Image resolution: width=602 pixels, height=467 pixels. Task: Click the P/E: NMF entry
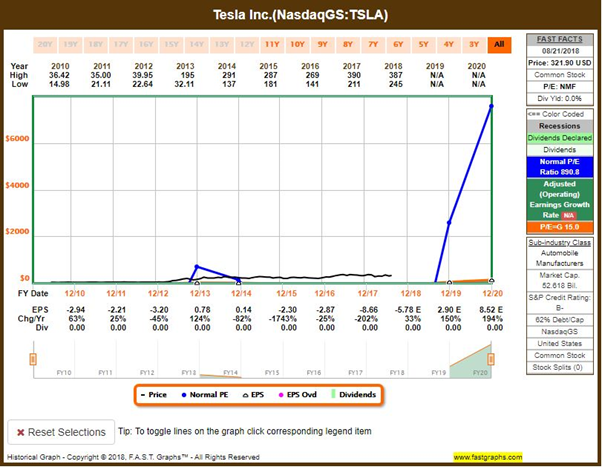pyautogui.click(x=559, y=87)
